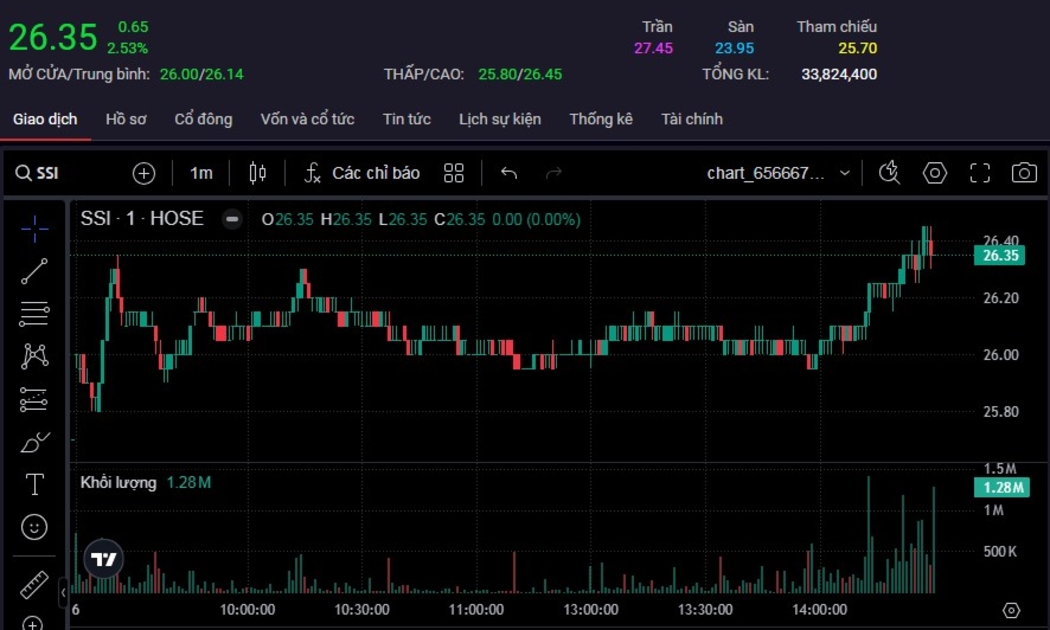Toggle fullscreen mode for the chart
The height and width of the screenshot is (630, 1050).
(980, 173)
